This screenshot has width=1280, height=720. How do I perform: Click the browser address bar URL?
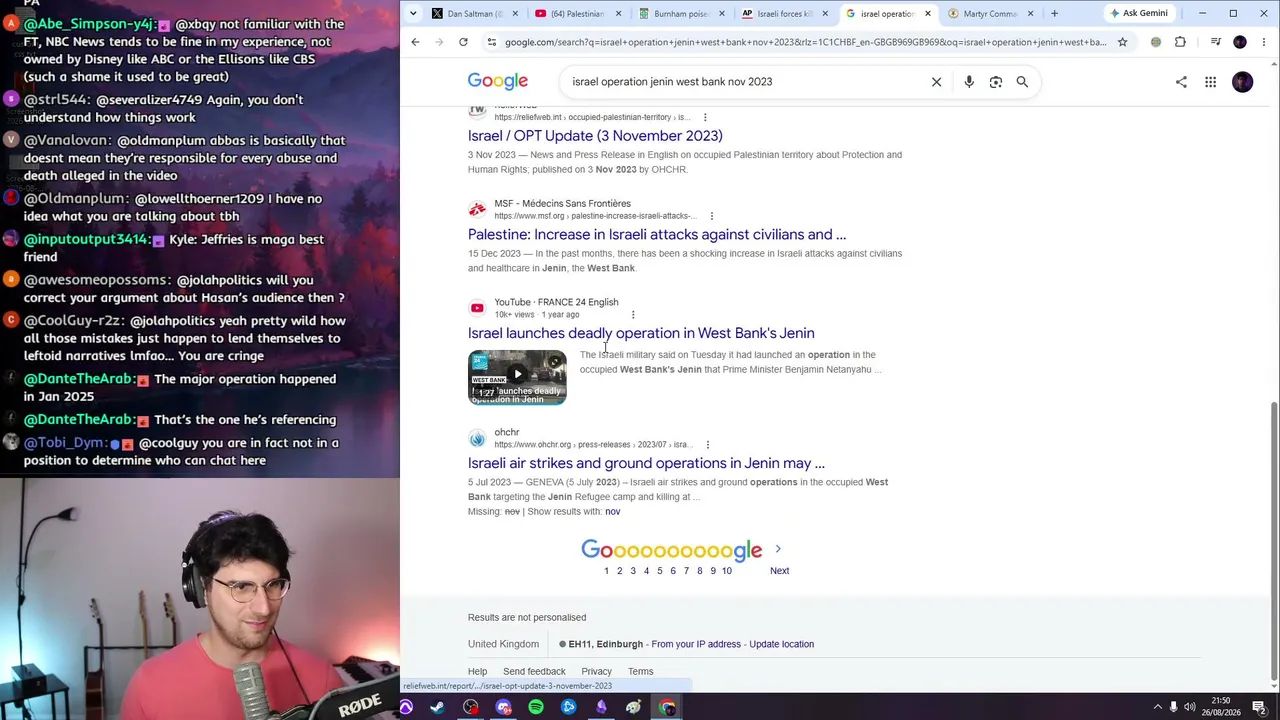[805, 42]
